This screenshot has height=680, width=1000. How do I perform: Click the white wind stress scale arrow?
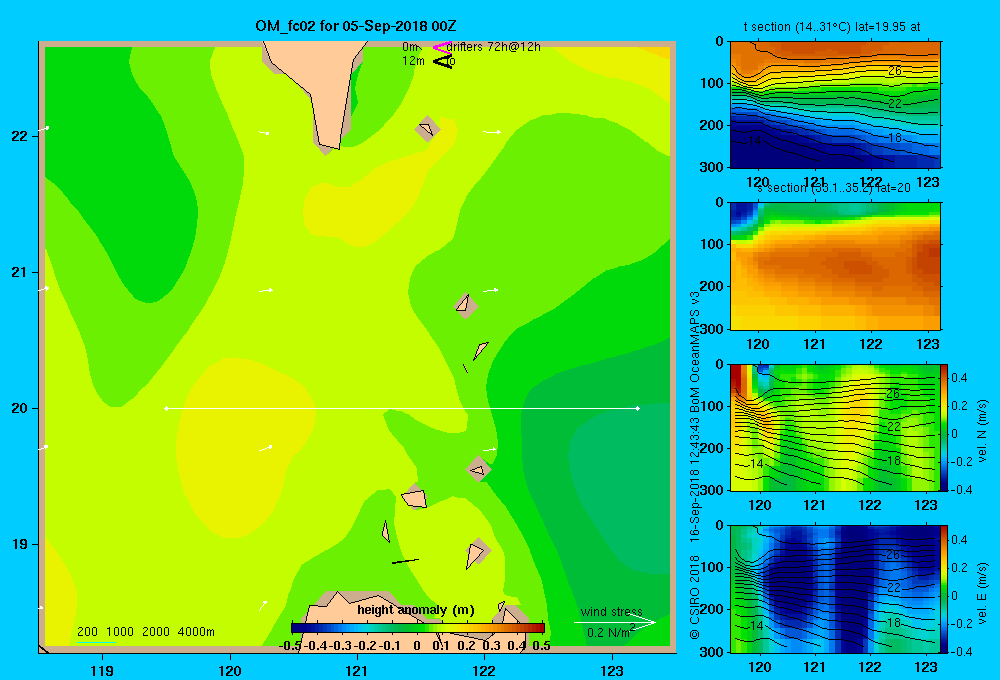pyautogui.click(x=615, y=623)
